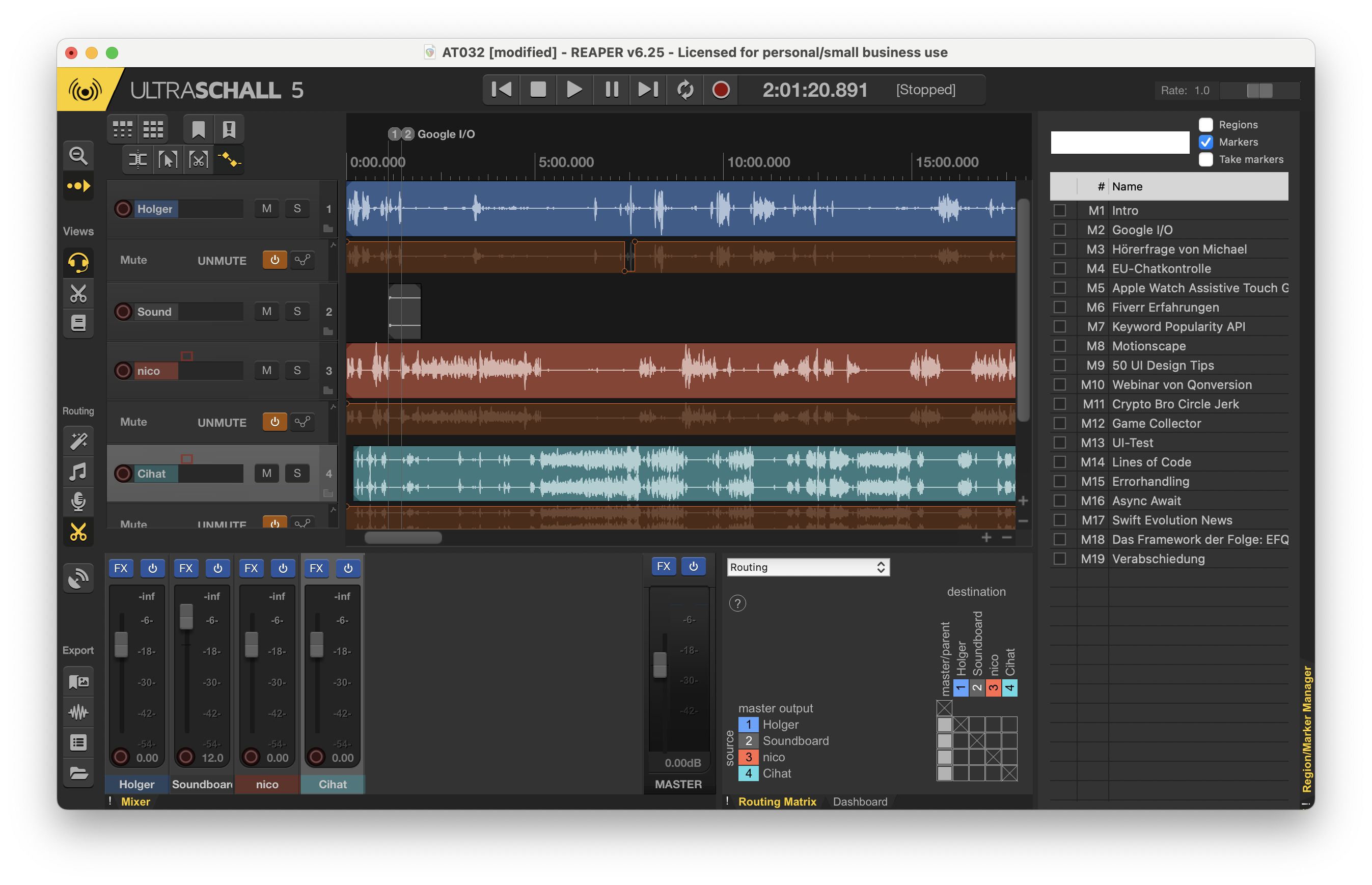Tick the checkbox for marker M4 EU-Chatkontrolle
The height and width of the screenshot is (885, 1372).
pos(1060,268)
